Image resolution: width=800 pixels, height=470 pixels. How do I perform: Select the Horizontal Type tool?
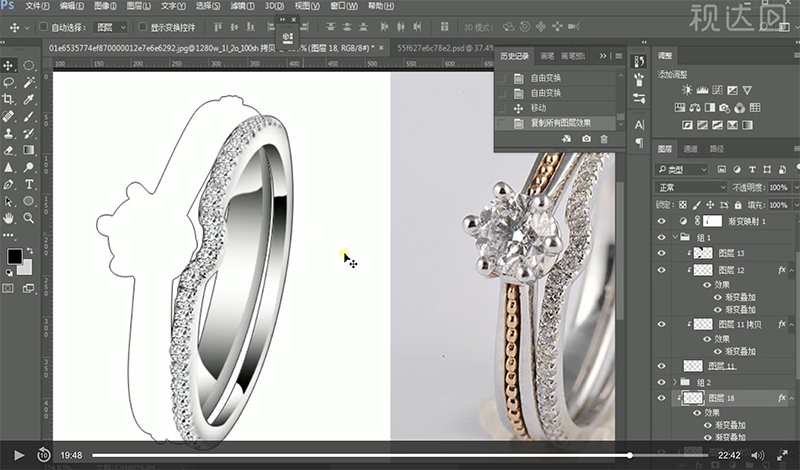[29, 184]
